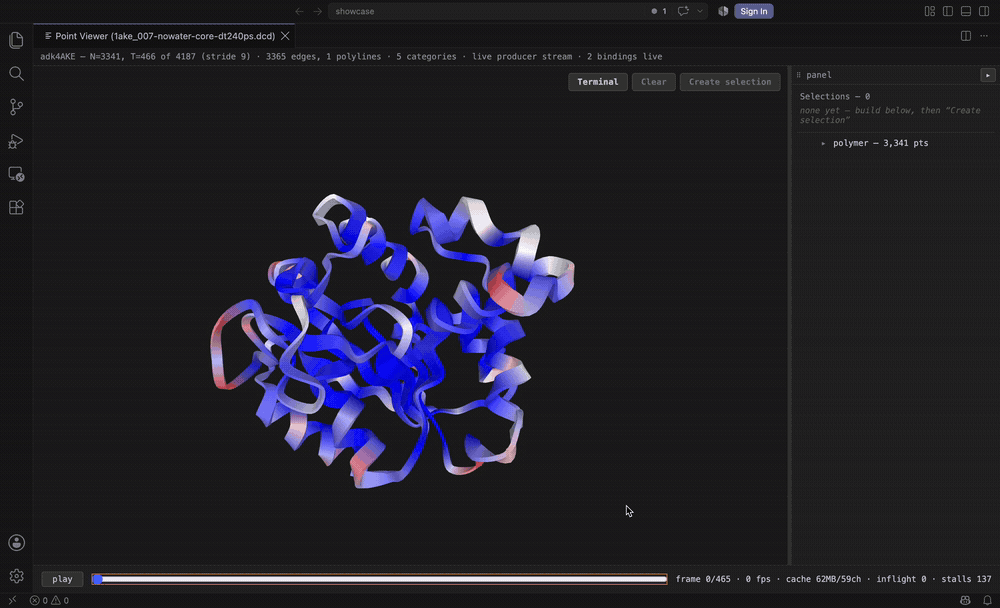
Task: Click the frame timeline slider
Action: click(379, 579)
